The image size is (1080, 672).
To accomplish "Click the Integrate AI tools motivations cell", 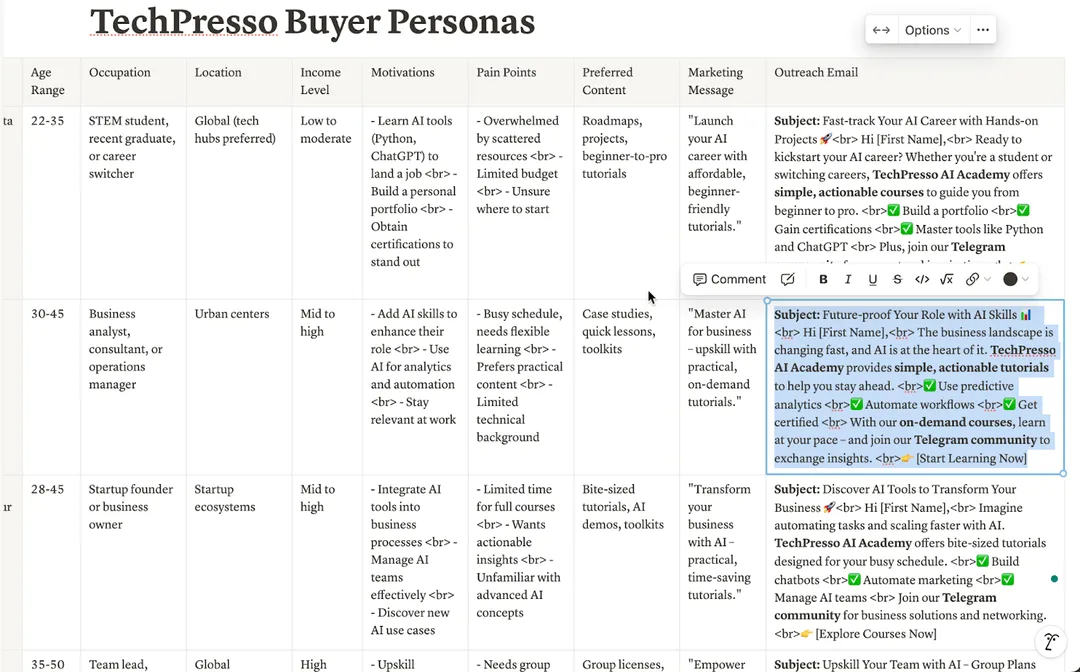I will 415,563.
